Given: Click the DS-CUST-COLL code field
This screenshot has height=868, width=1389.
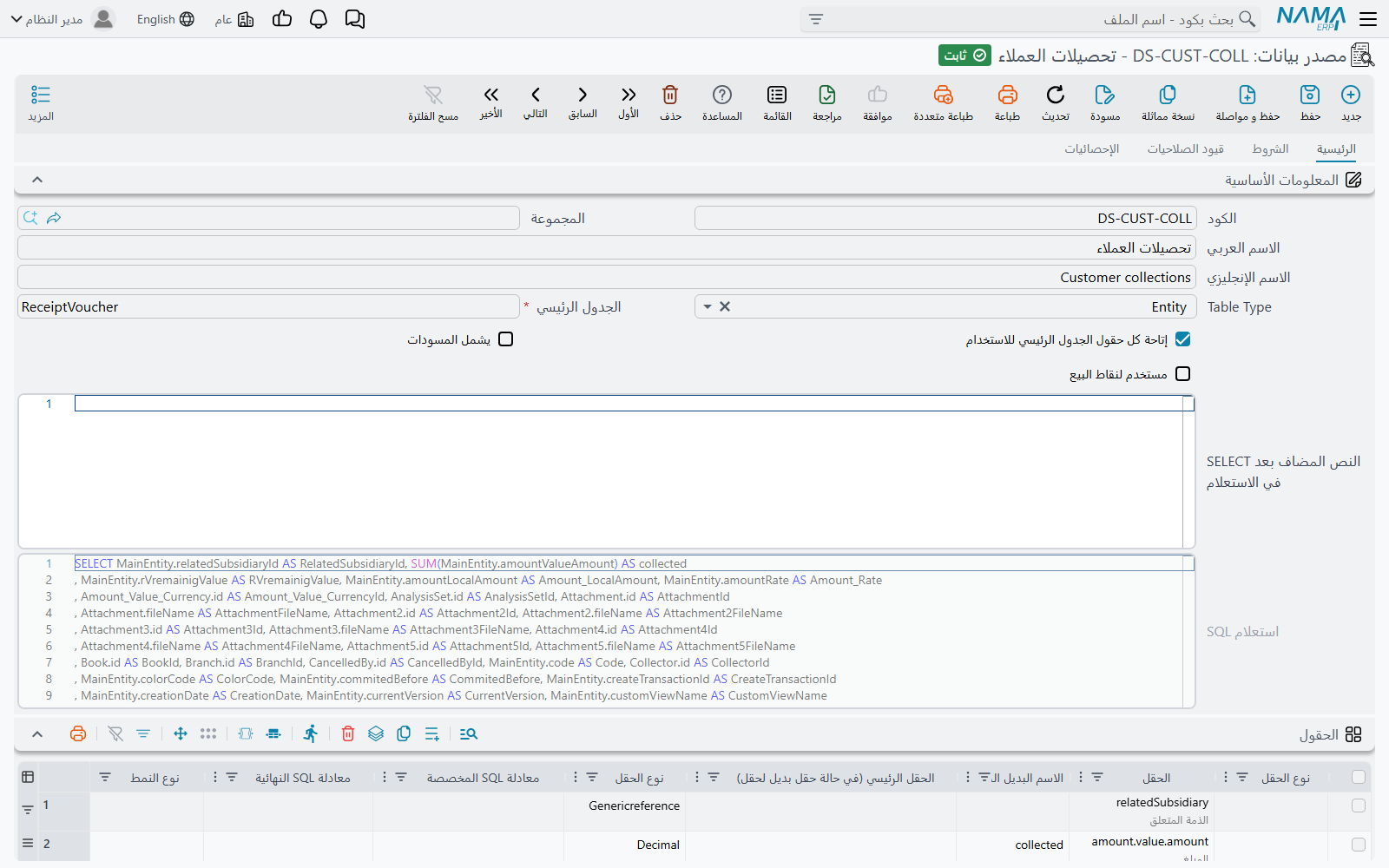Looking at the screenshot, I should [x=945, y=218].
